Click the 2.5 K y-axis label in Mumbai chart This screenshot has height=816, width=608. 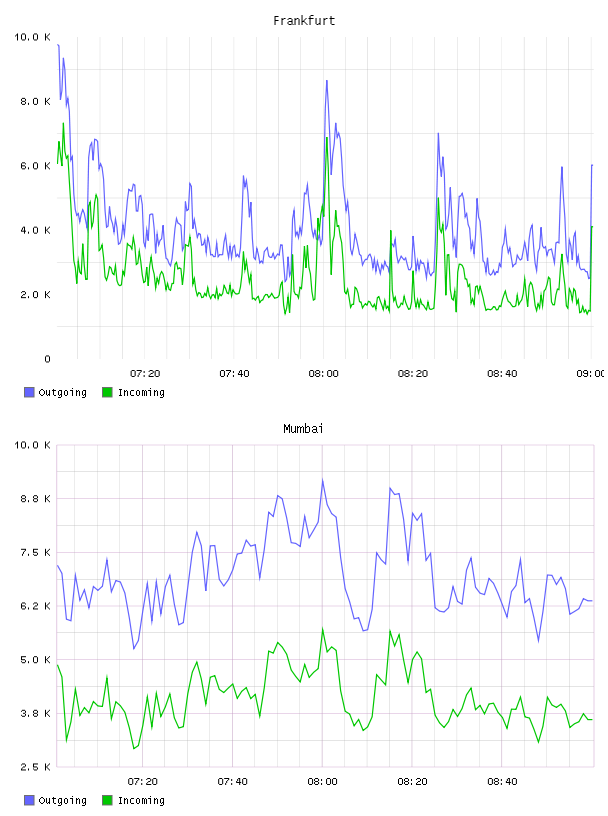tap(35, 767)
